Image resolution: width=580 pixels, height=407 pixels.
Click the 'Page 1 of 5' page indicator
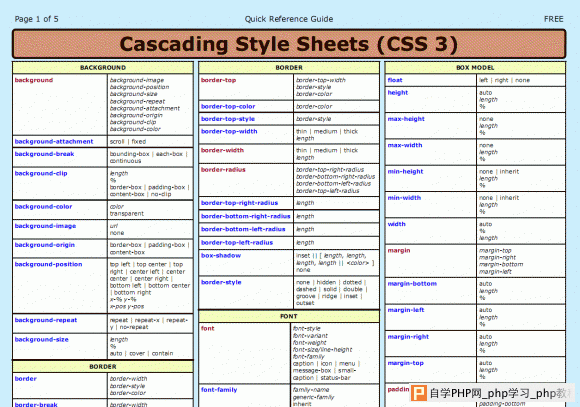click(36, 19)
